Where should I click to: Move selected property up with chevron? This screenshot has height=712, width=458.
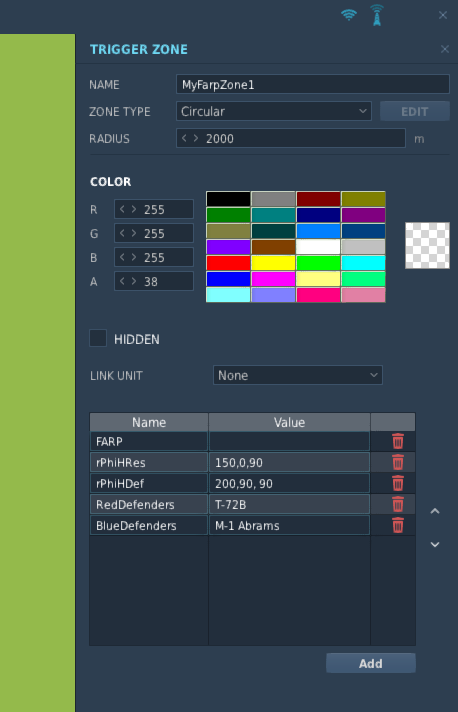pos(435,511)
